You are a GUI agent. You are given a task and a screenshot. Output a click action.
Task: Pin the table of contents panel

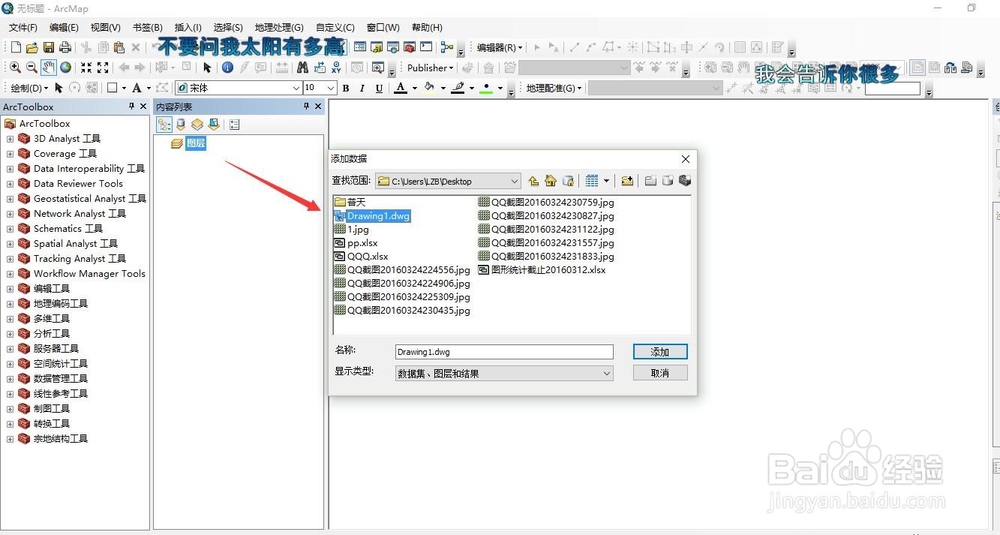(306, 106)
